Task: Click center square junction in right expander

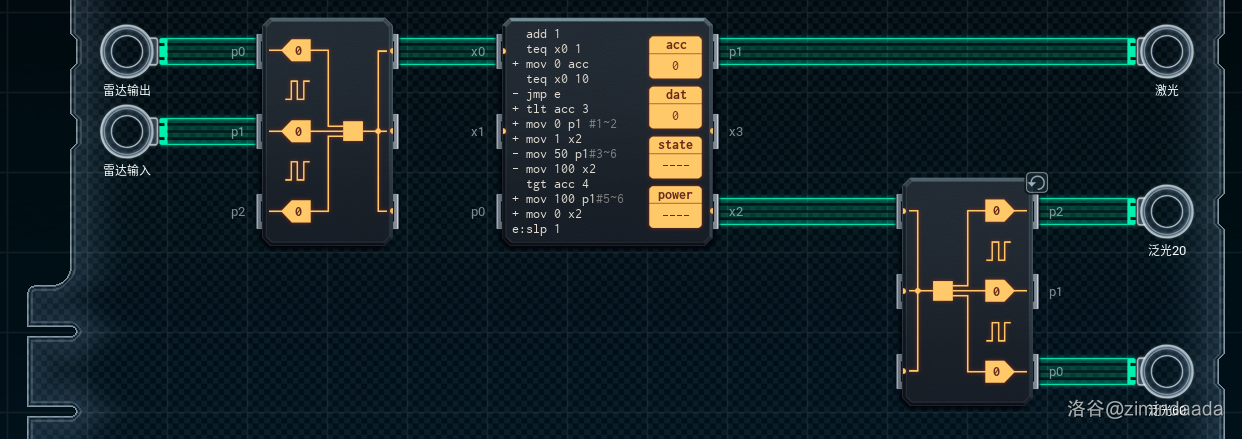Action: [941, 291]
